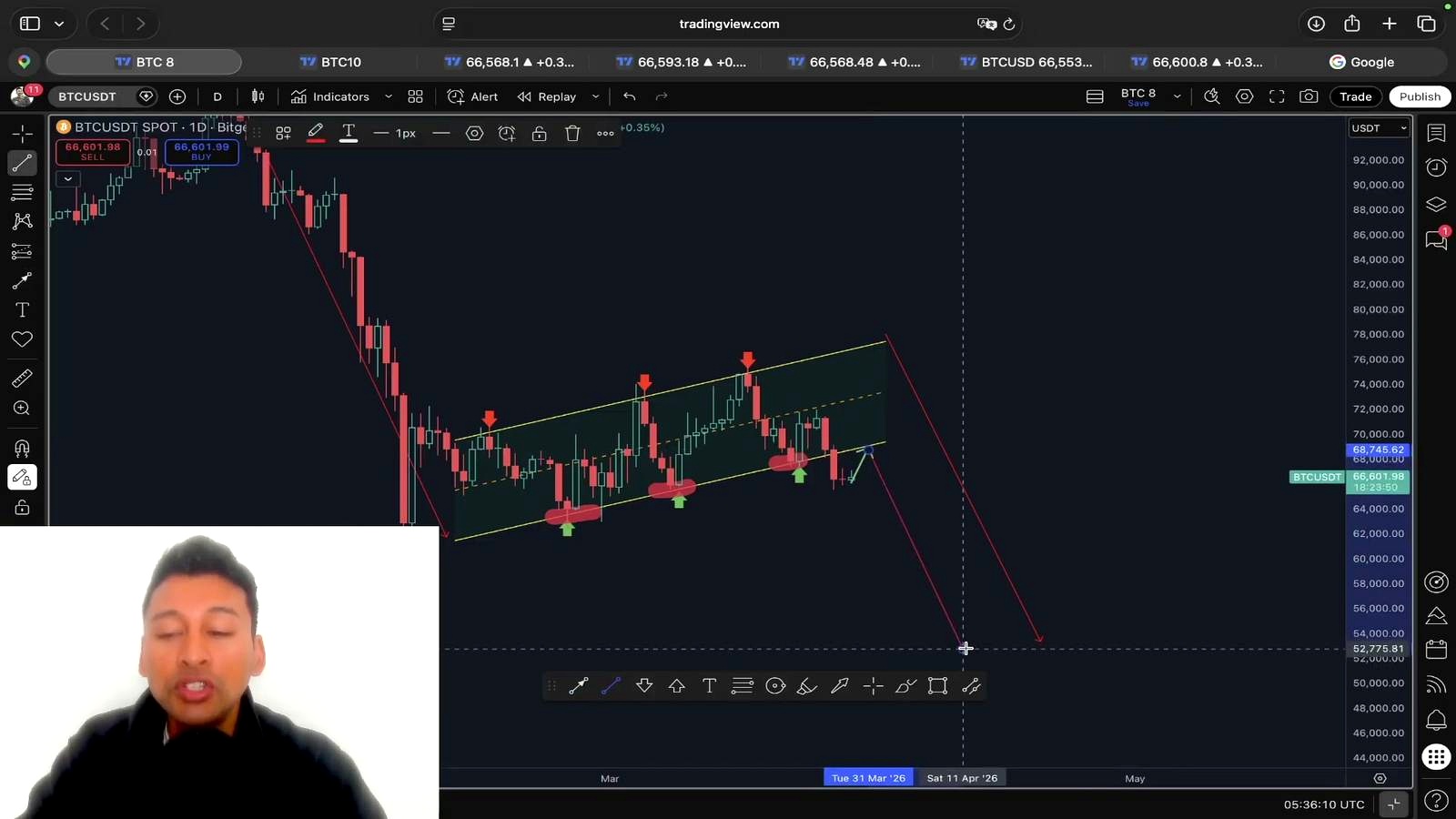Open the candlestick chart type selector
Screen dimensions: 1456x819
pos(258,96)
